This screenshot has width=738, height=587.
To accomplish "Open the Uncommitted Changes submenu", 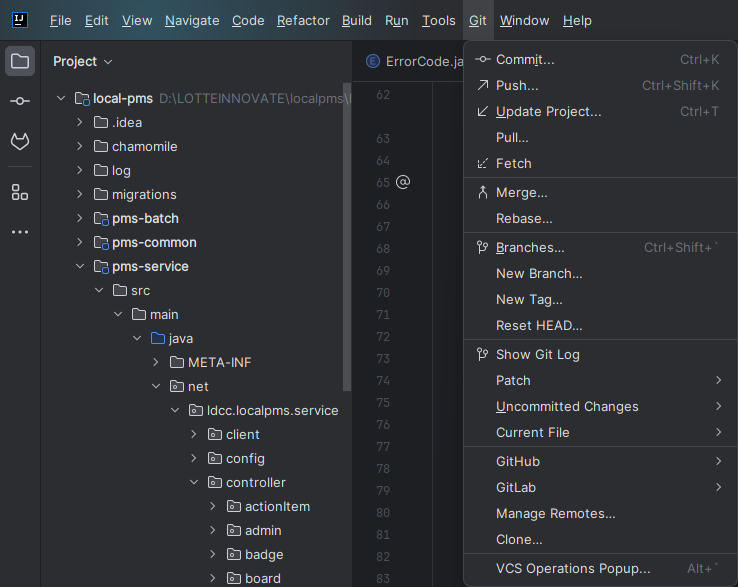I will tap(600, 406).
